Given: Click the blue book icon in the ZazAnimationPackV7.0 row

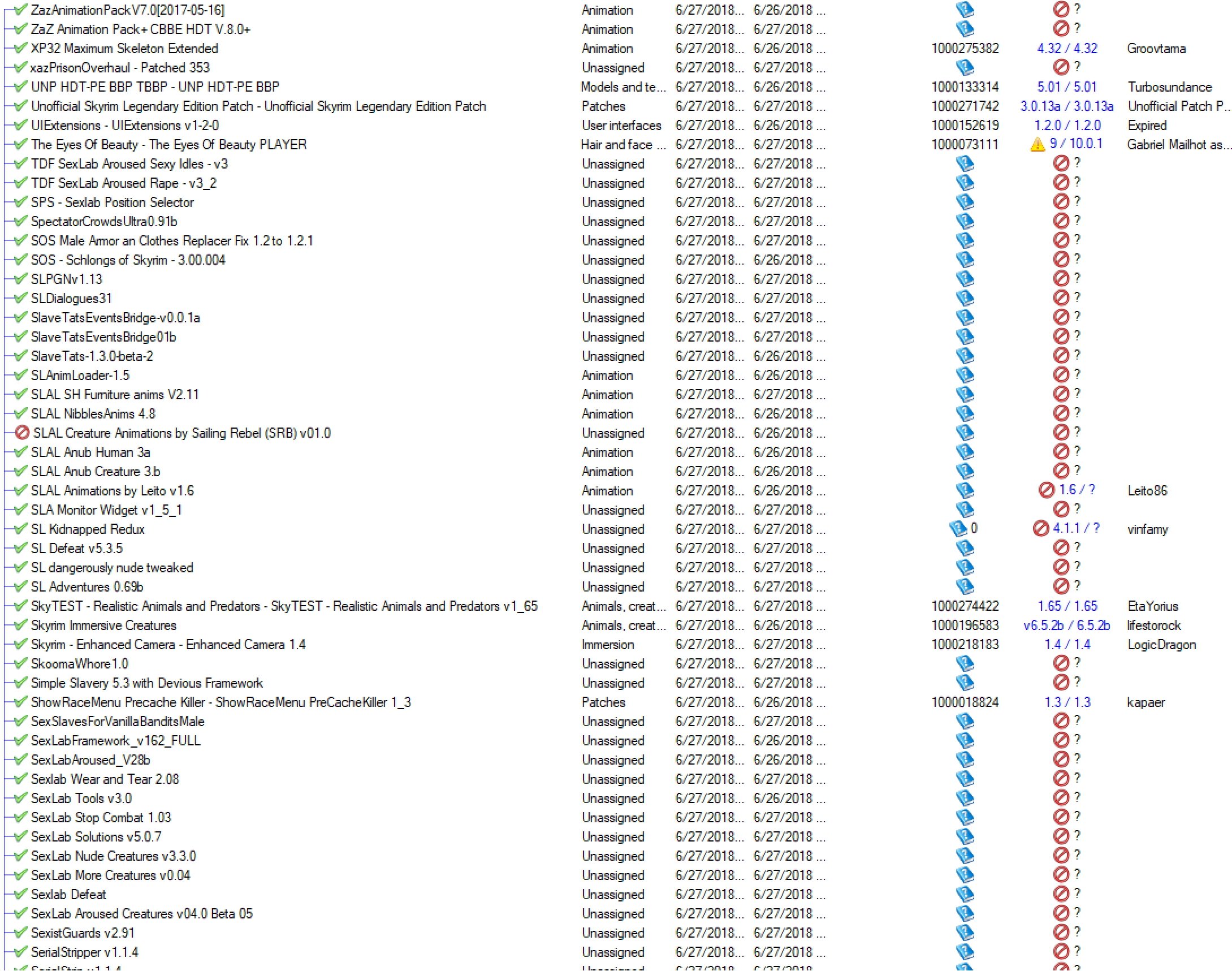Looking at the screenshot, I should tap(965, 10).
